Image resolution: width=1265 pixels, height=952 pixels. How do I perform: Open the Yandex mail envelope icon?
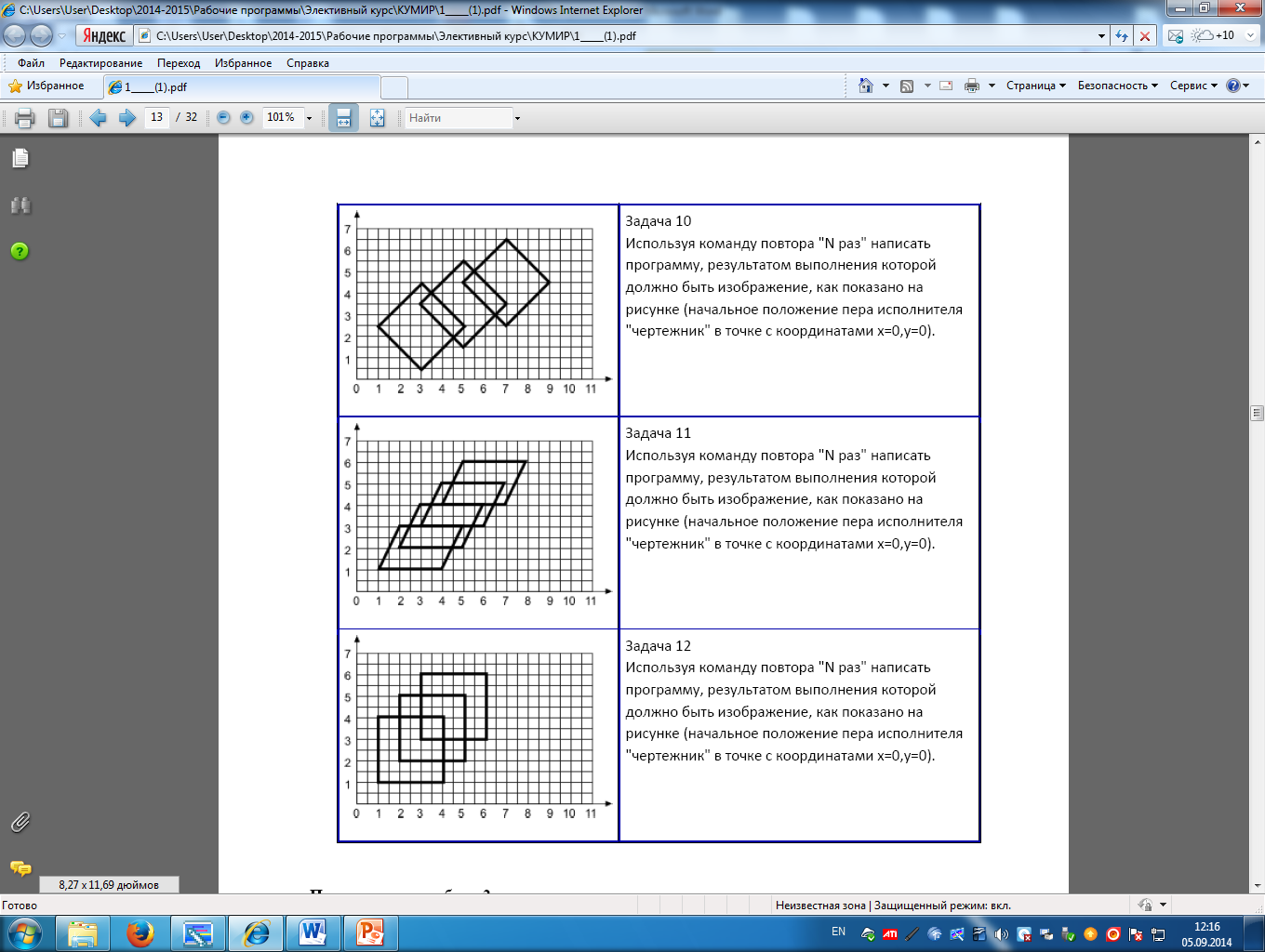click(1176, 35)
